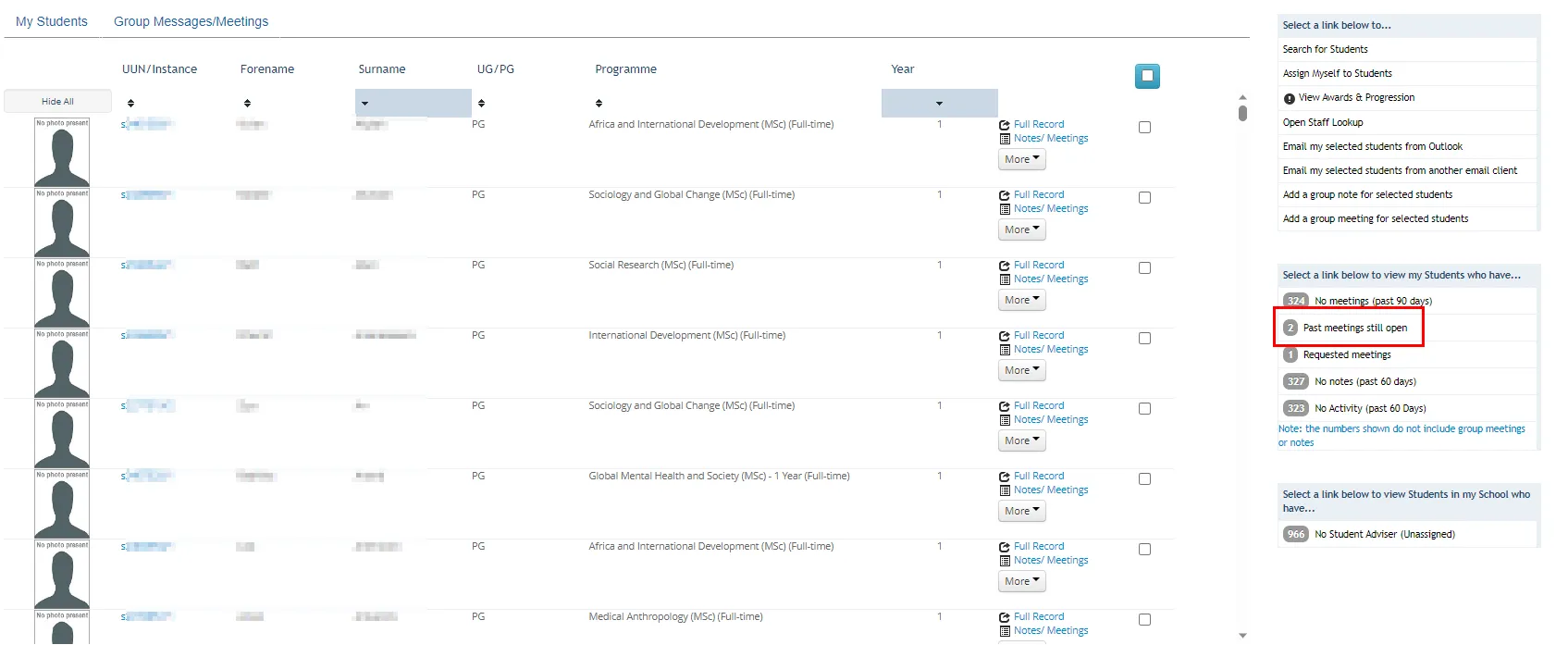The height and width of the screenshot is (645, 1568).
Task: Expand More menu for first Africa Development row
Action: coord(1021,159)
